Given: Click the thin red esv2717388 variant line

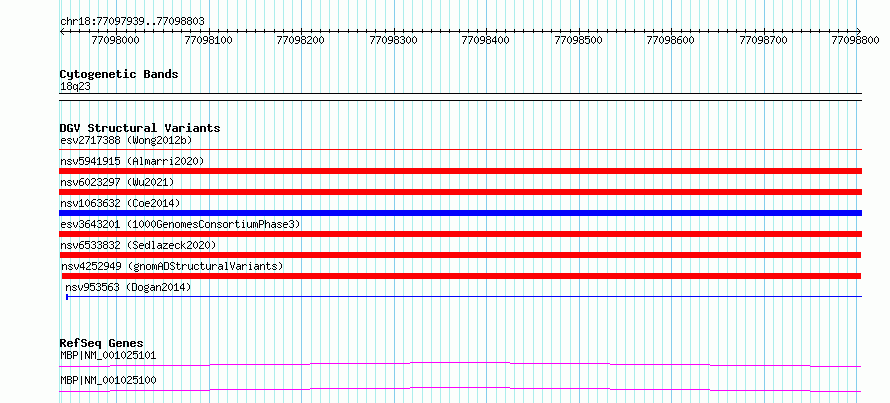Looking at the screenshot, I should click(x=460, y=149).
